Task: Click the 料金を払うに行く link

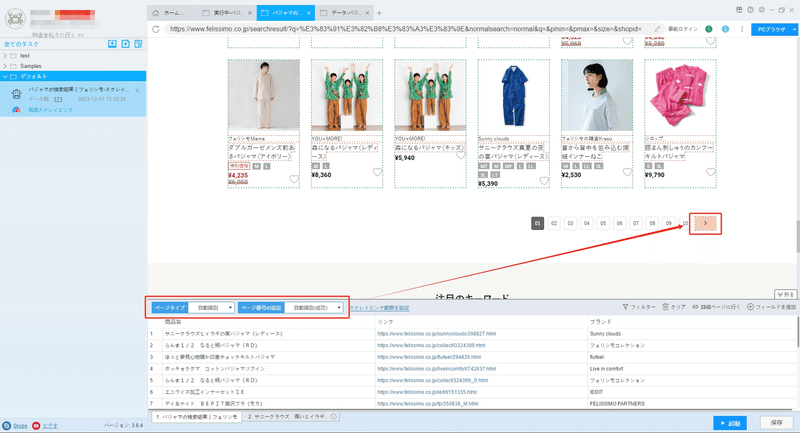Action: [x=58, y=35]
